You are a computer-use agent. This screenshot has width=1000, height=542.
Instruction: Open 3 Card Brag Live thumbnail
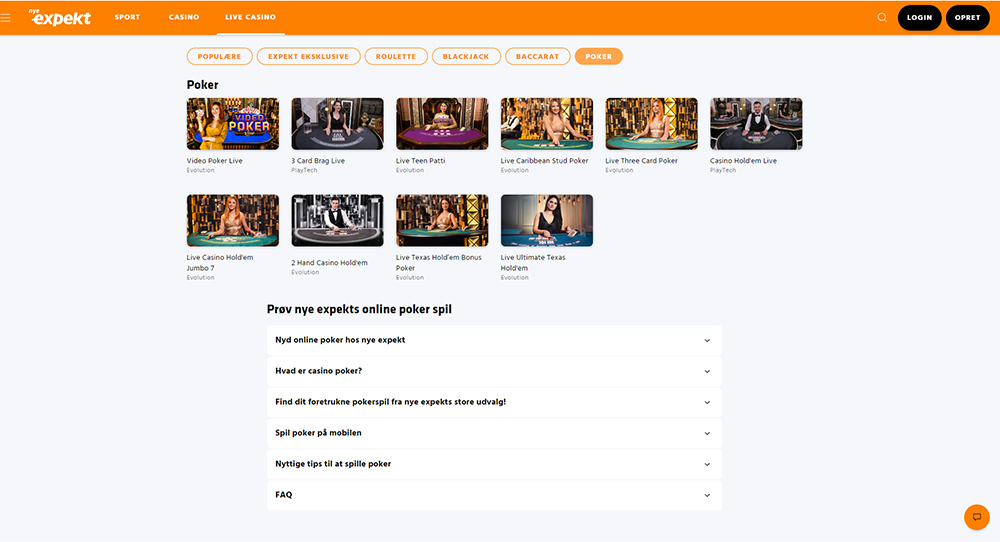coord(337,124)
